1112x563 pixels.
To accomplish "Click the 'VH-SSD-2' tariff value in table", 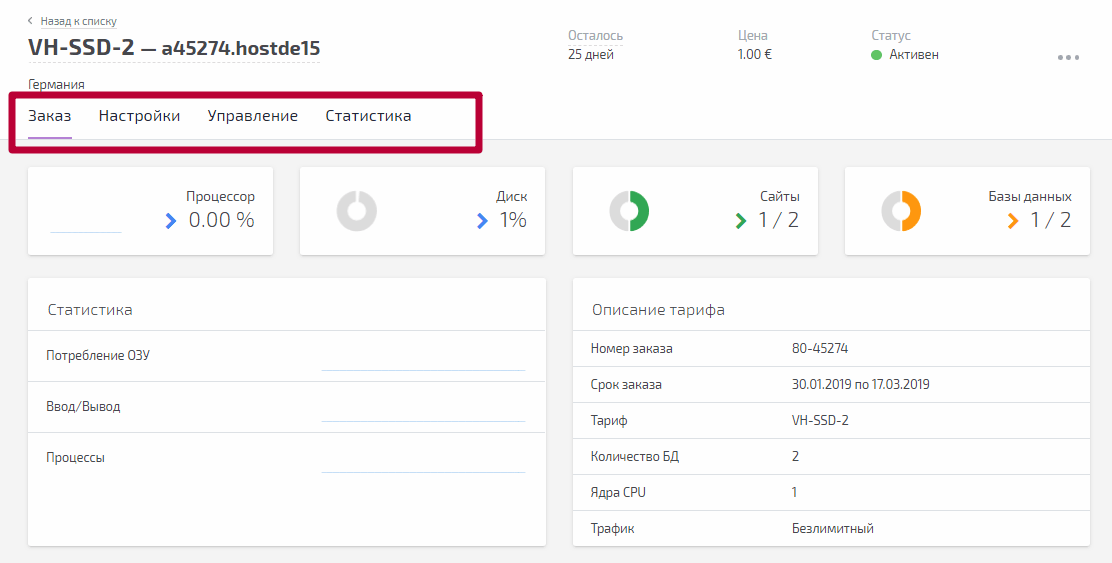I will pos(820,420).
